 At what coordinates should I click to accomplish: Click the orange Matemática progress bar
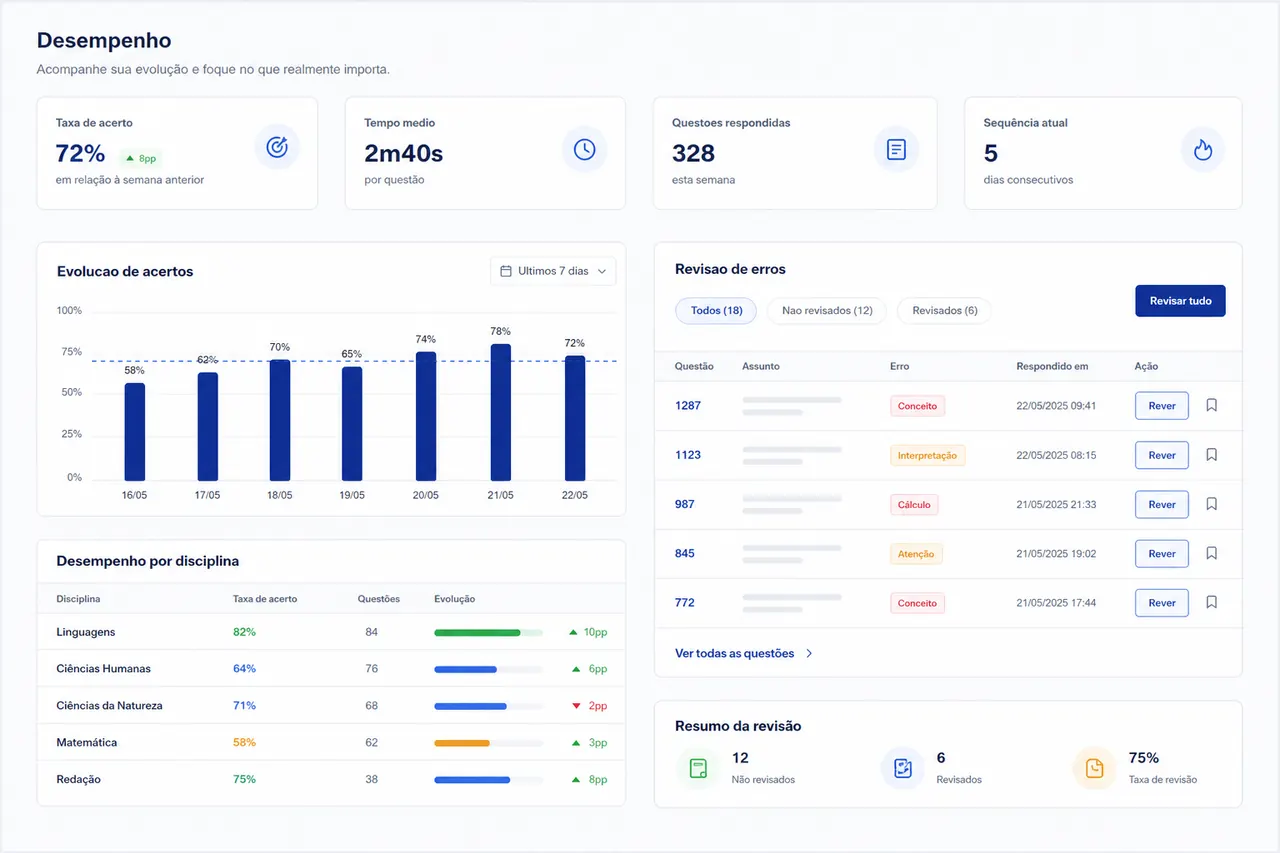click(x=462, y=743)
